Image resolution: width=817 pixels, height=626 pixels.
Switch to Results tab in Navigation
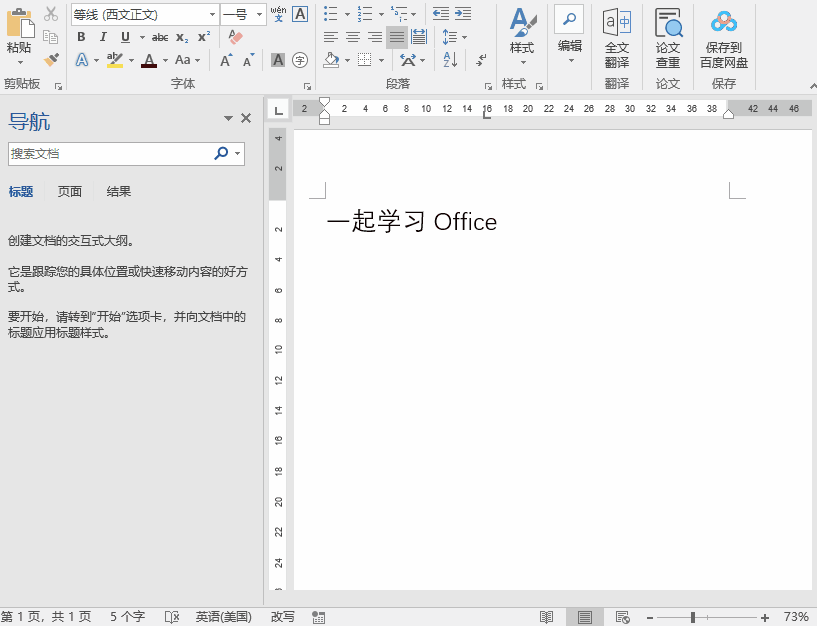click(x=119, y=192)
